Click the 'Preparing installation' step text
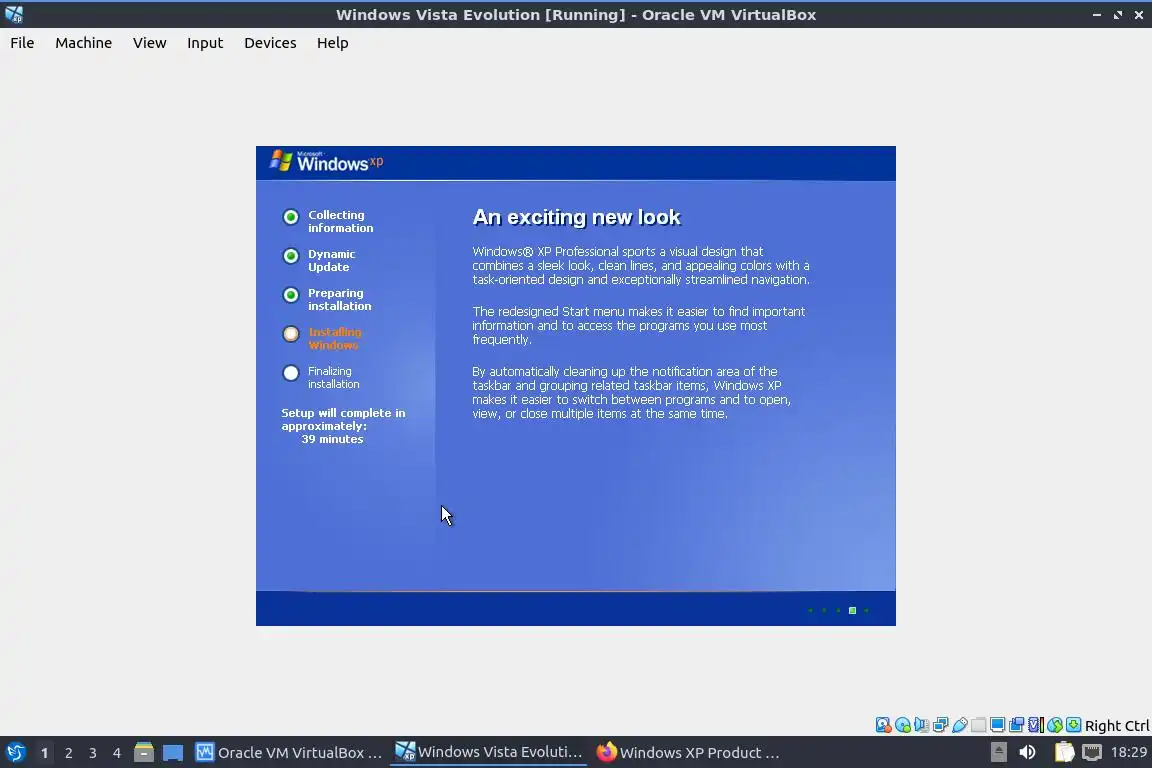Screen dimensions: 1152x768 tap(339, 299)
